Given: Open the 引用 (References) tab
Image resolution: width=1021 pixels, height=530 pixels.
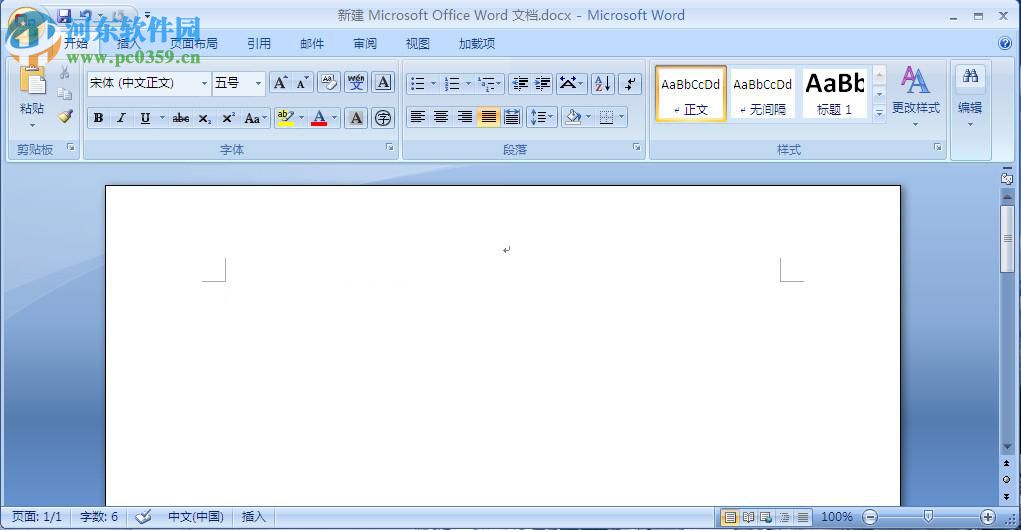Looking at the screenshot, I should (x=259, y=44).
